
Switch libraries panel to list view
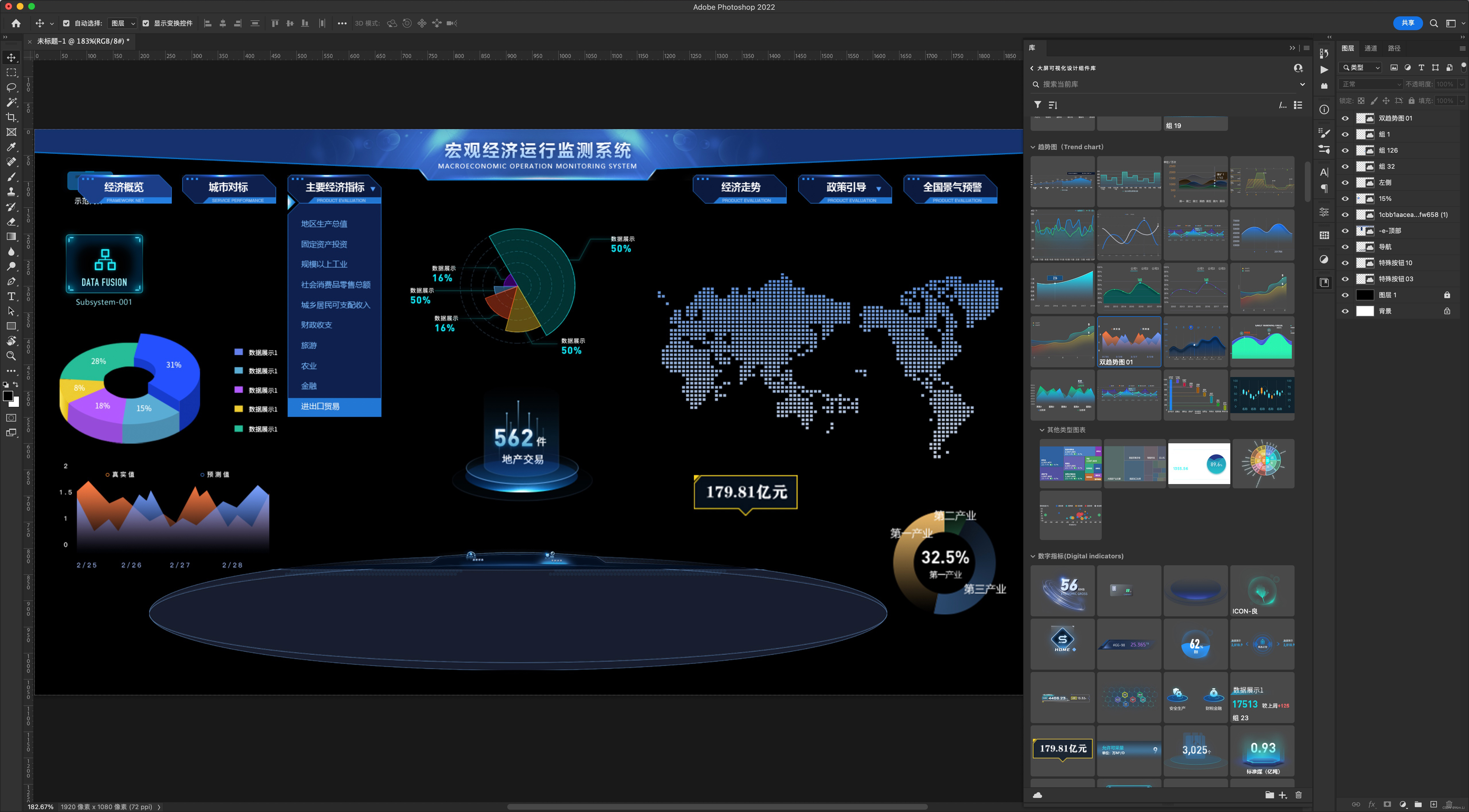(1298, 105)
